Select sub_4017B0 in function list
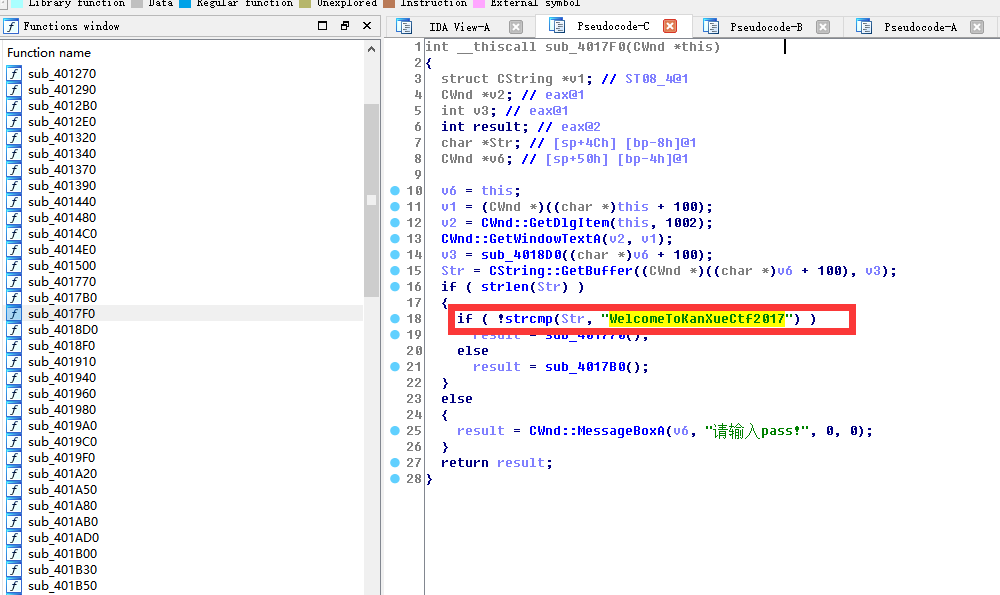 (62, 298)
